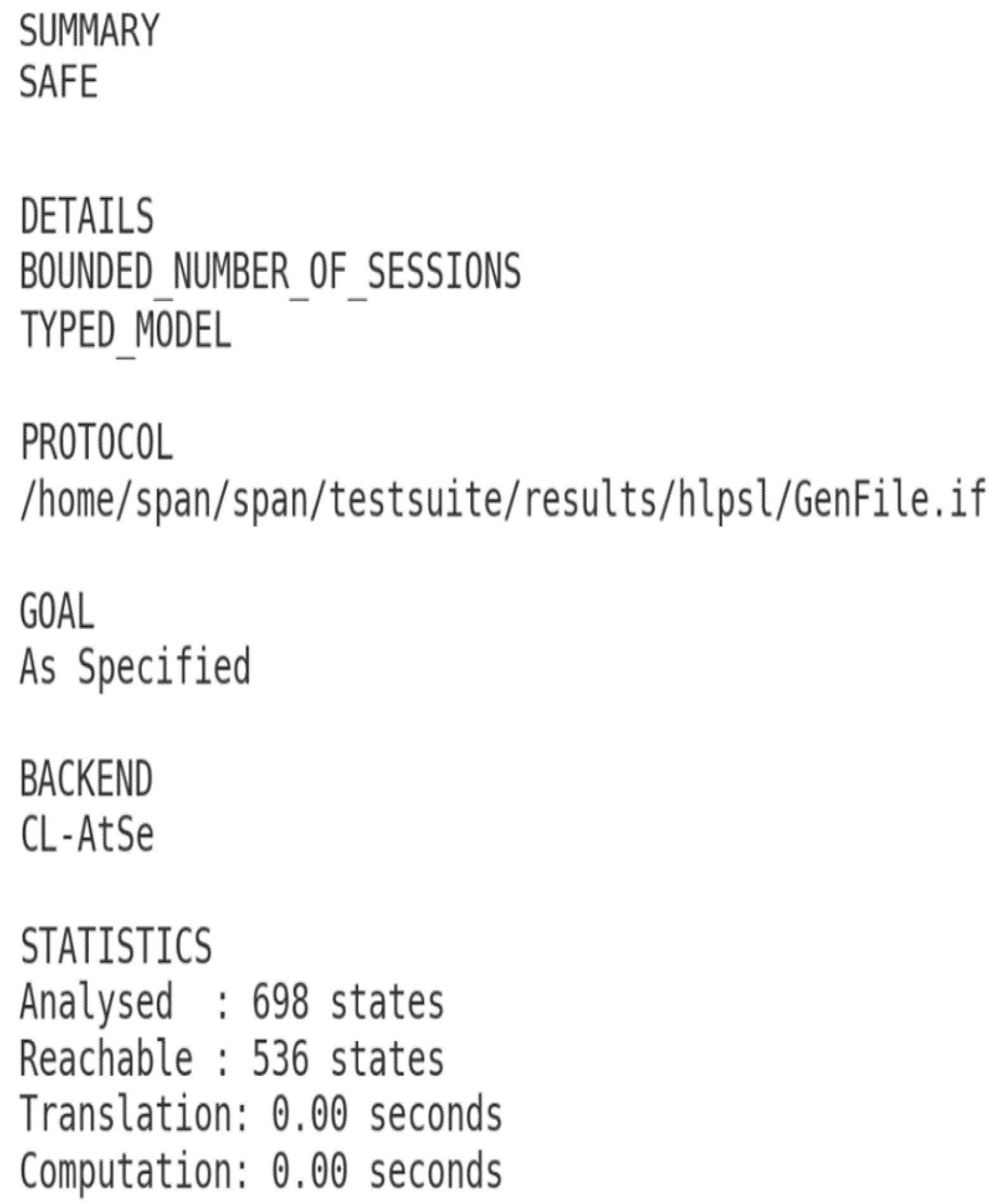The width and height of the screenshot is (995, 1204).
Task: Click the DETAILS section heading
Action: point(87,216)
